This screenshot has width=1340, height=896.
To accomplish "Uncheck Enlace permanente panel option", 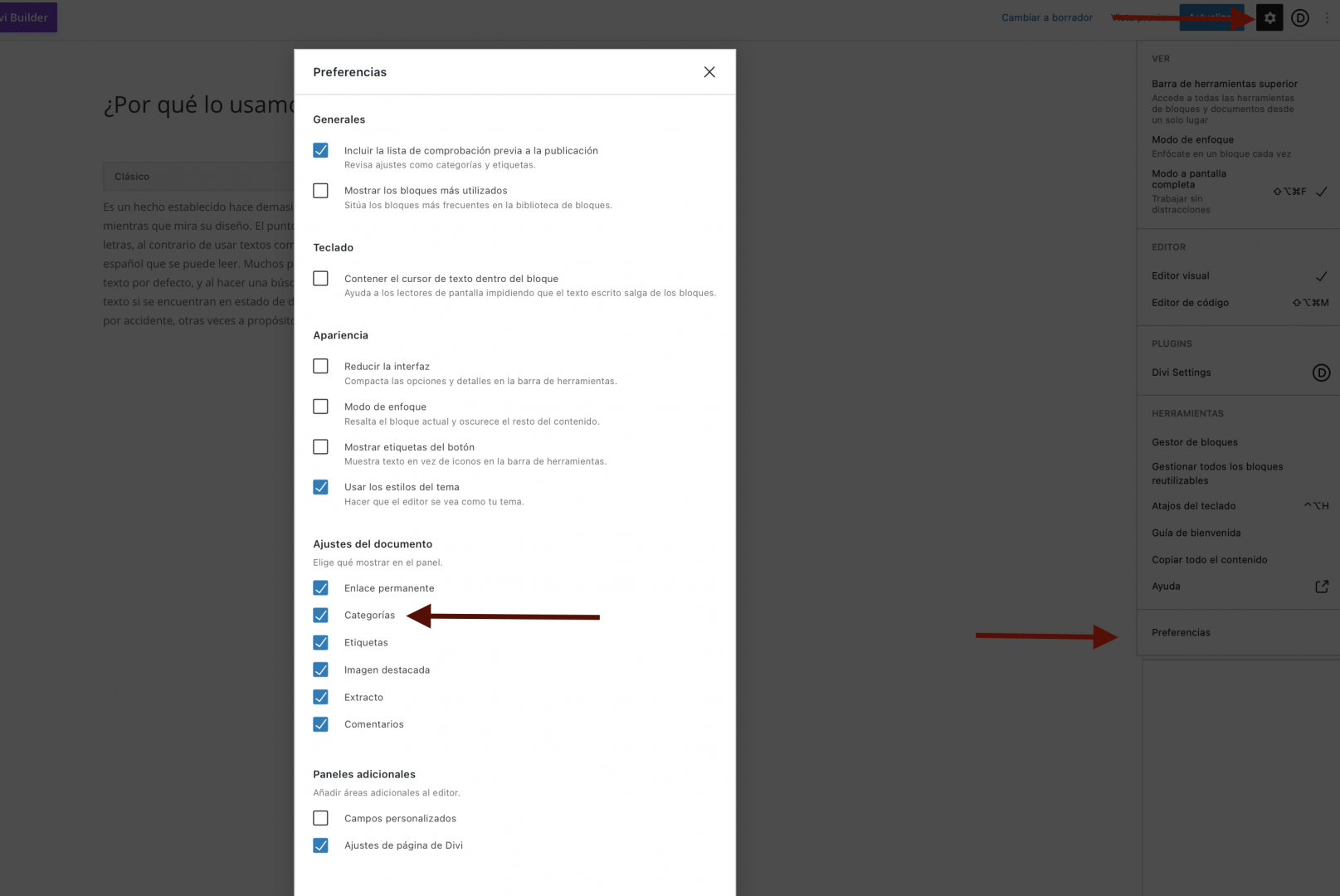I will point(320,588).
